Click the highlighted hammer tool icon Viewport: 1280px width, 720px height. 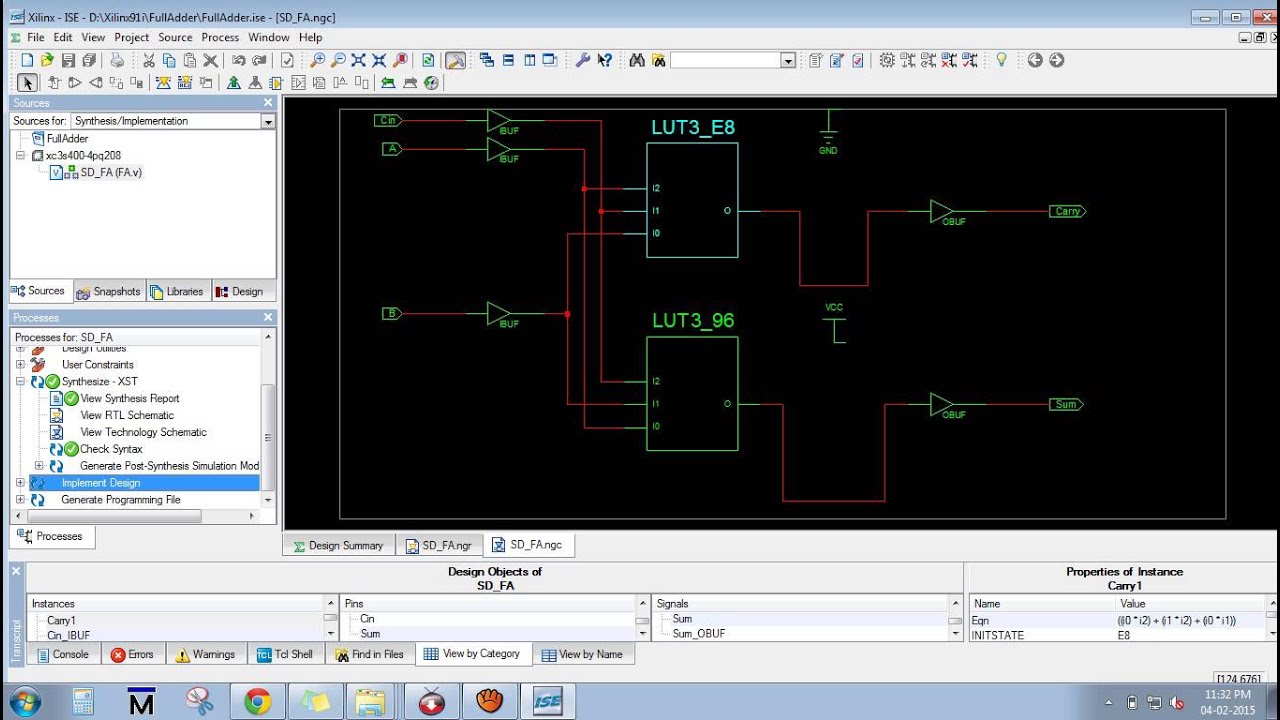point(455,60)
